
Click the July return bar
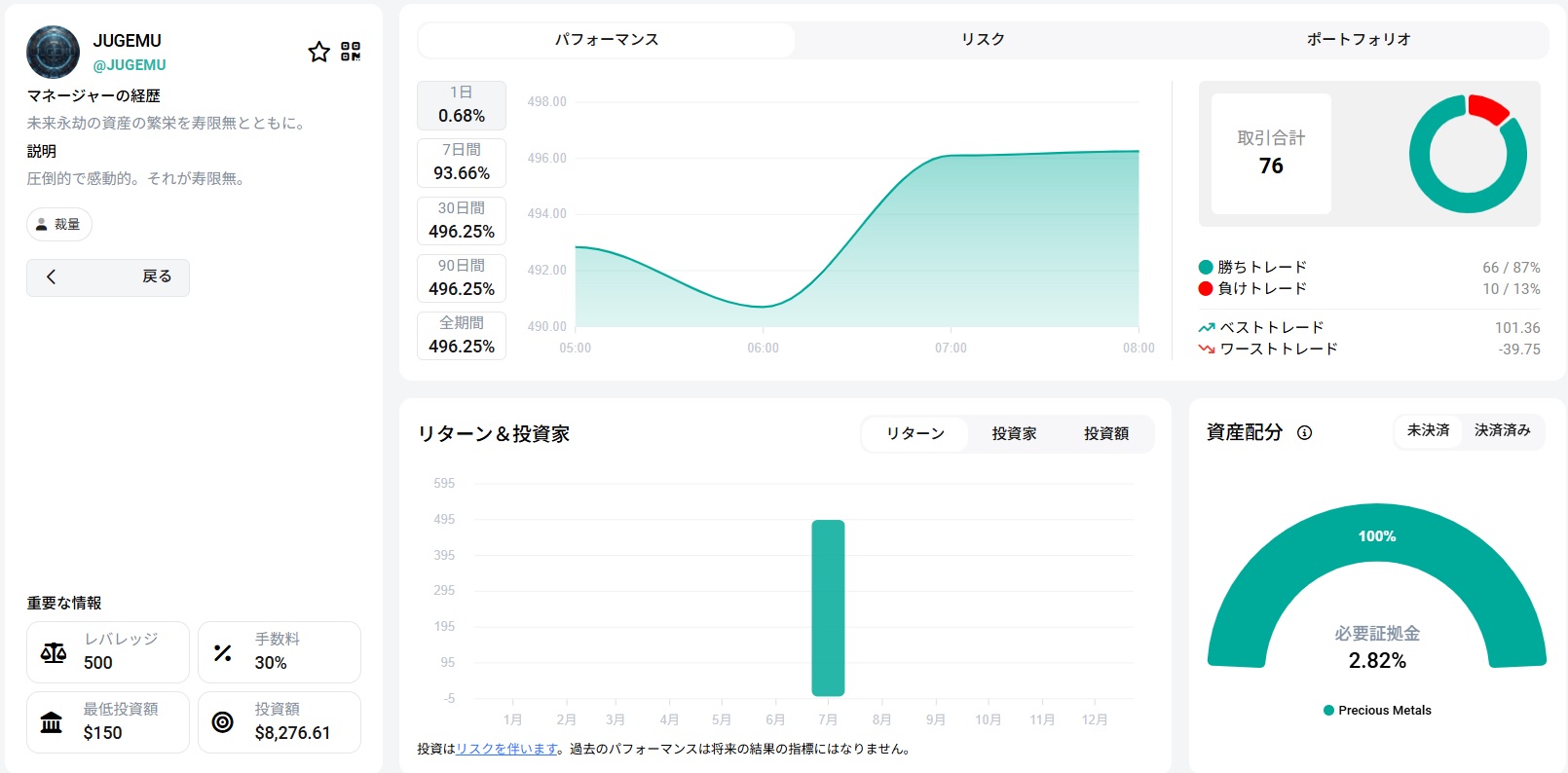coord(828,608)
